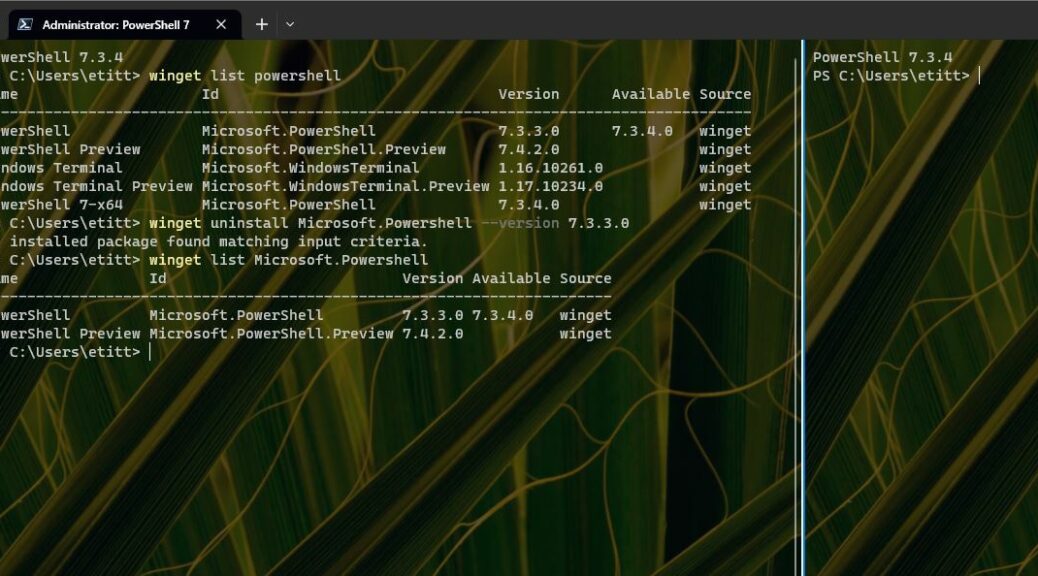This screenshot has width=1038, height=576.
Task: Click the bottom prompt in left pane
Action: point(75,352)
